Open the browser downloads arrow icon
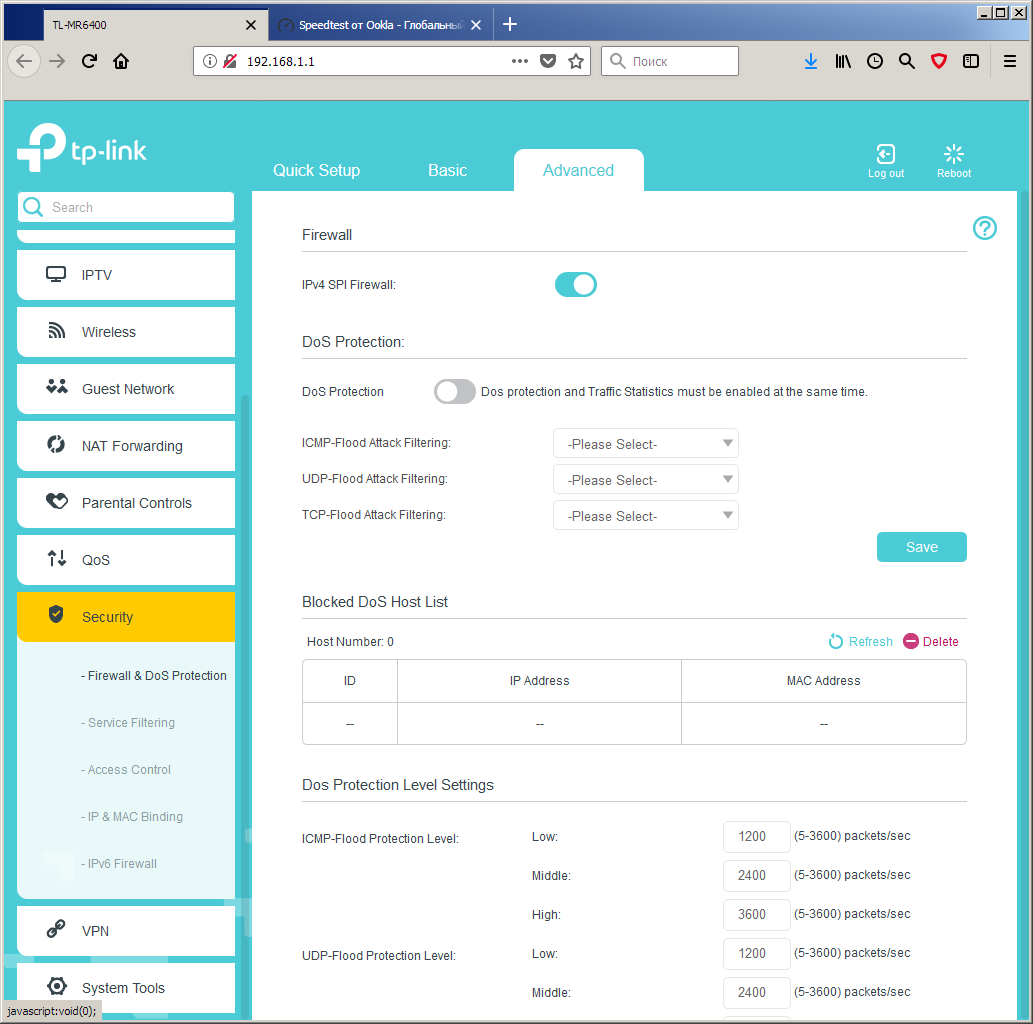 click(x=810, y=61)
